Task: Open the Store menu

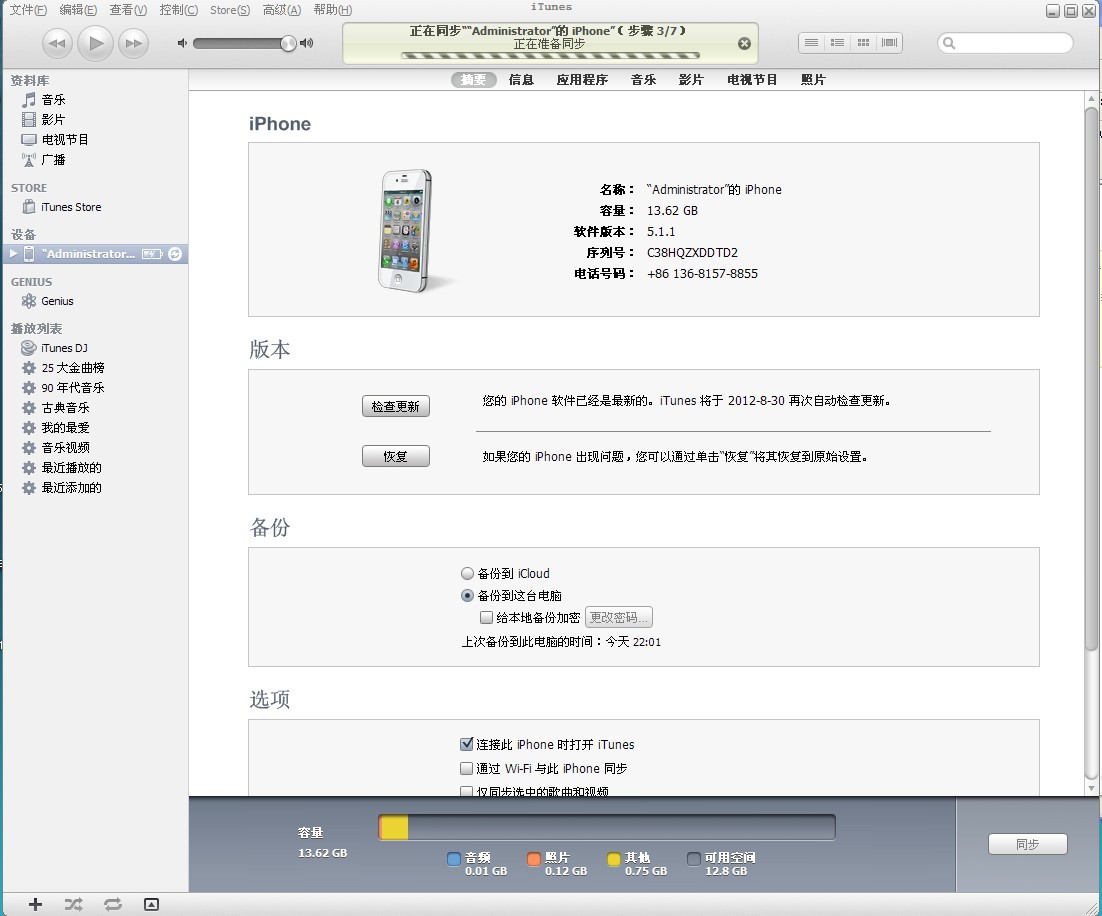Action: (229, 10)
